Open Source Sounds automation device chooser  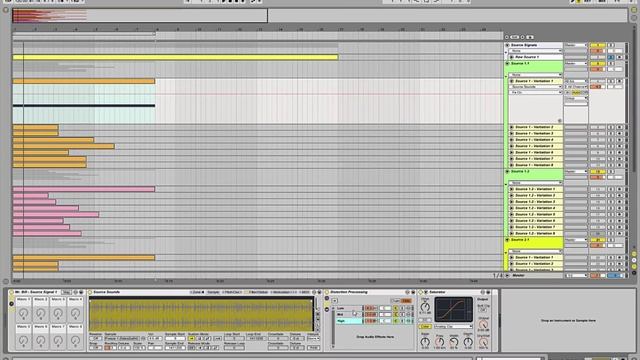click(536, 87)
